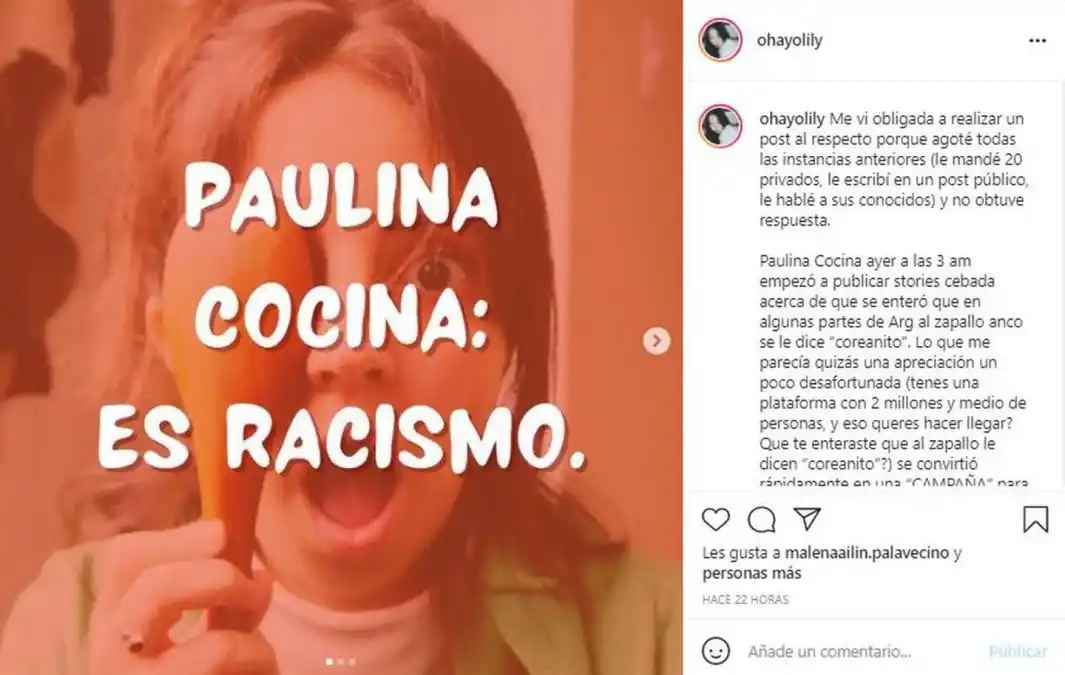
Task: Click the Publicar button
Action: tap(1017, 651)
